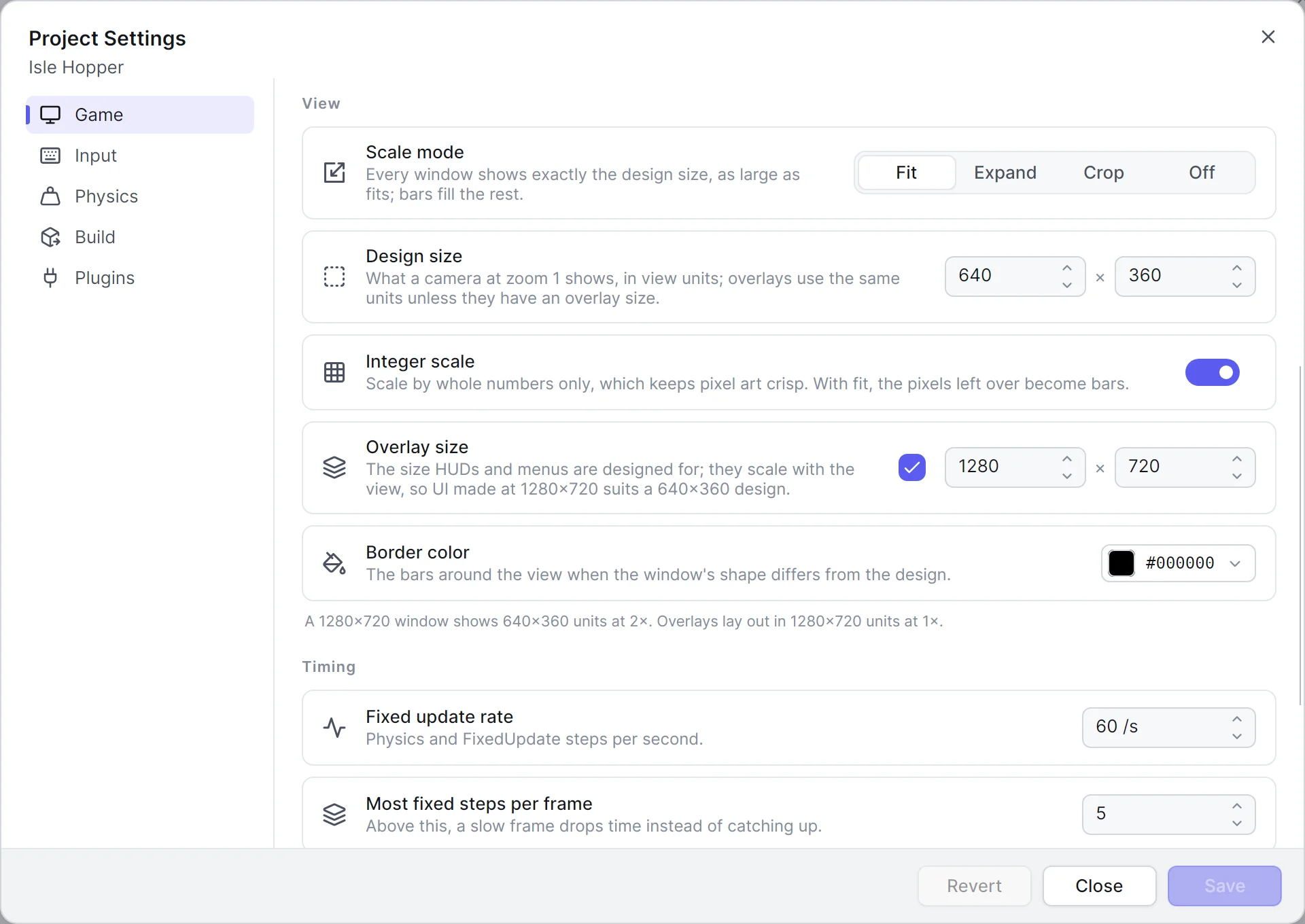Click the Input keyboard icon
Screen dimensions: 1305x924
click(x=50, y=156)
